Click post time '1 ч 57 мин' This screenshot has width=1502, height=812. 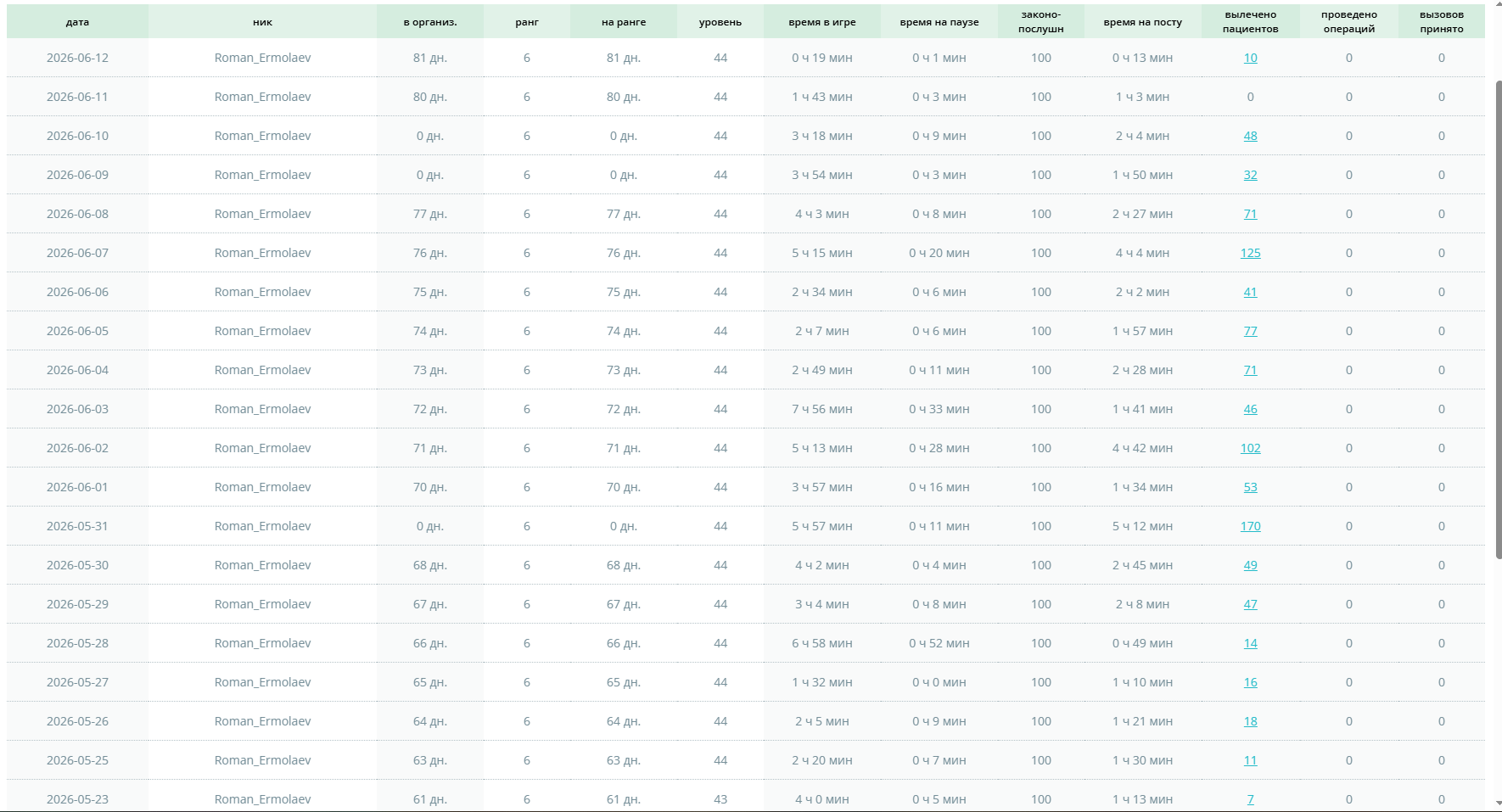[1143, 331]
